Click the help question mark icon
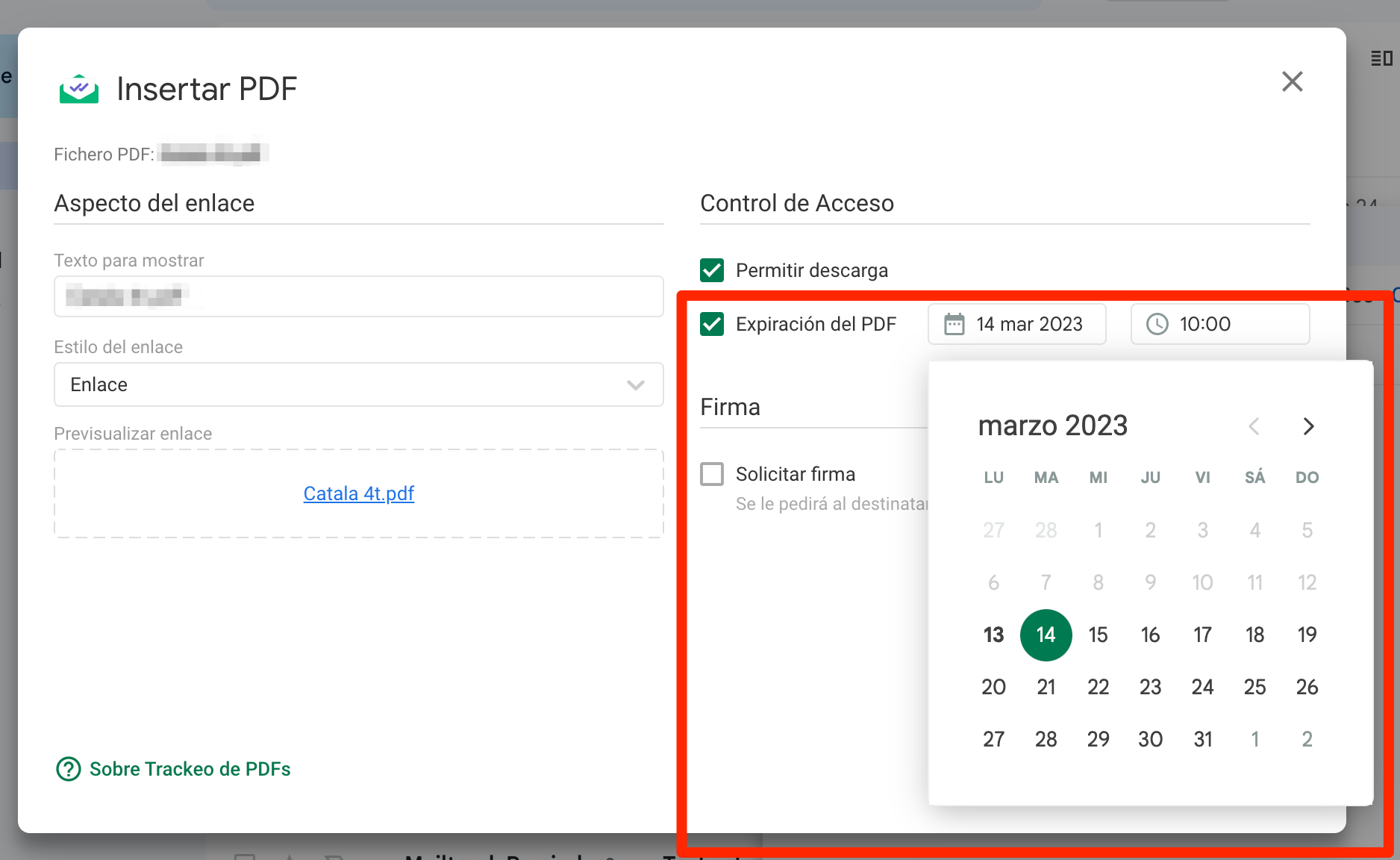The width and height of the screenshot is (1400, 860). (x=69, y=769)
